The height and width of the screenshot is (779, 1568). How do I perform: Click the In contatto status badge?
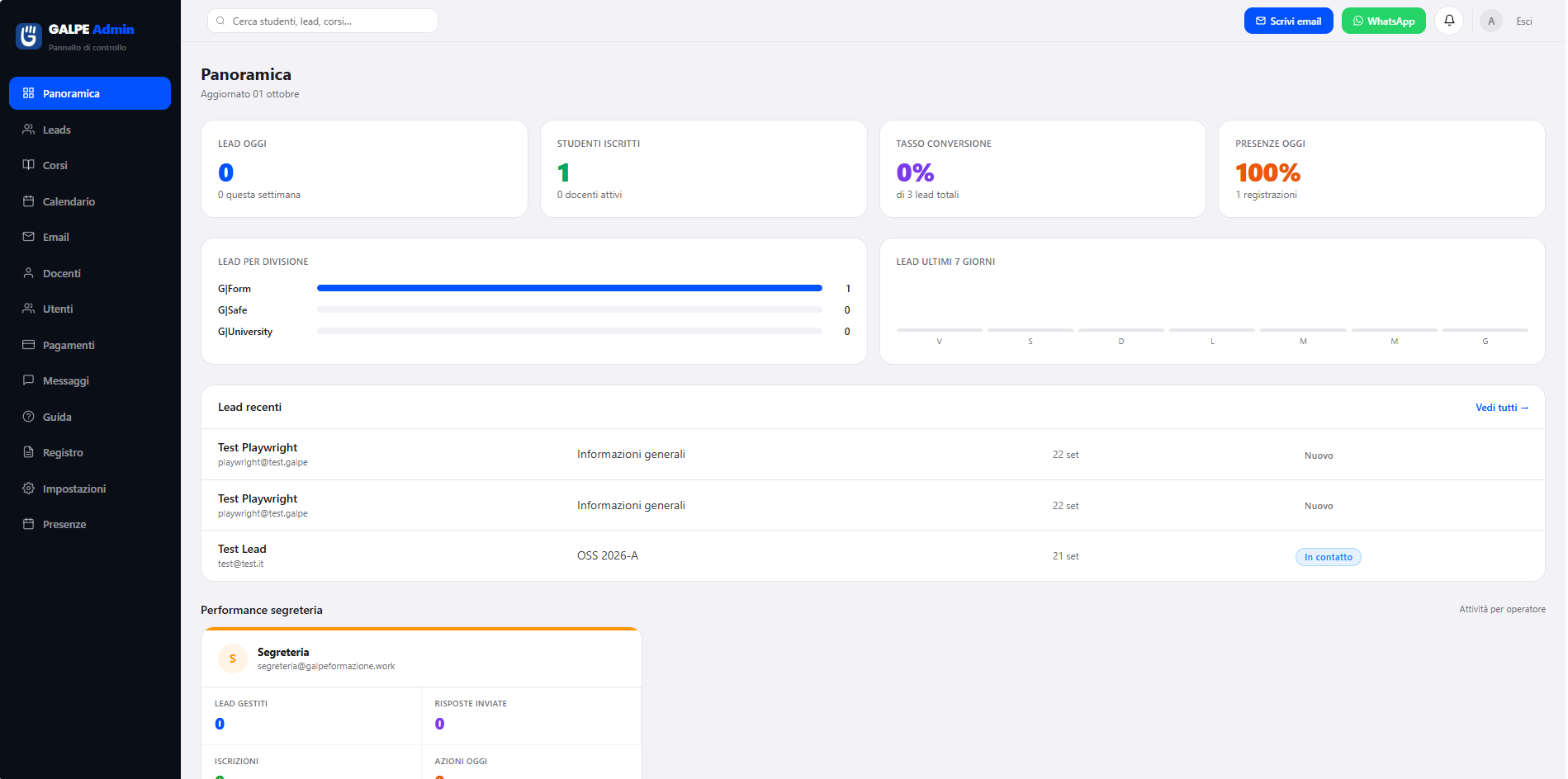[x=1328, y=557]
